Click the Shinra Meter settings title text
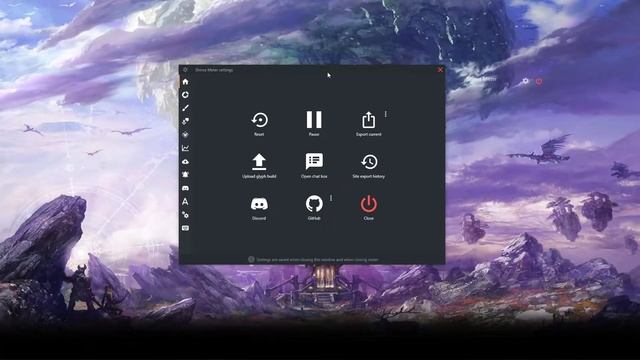The image size is (640, 360). [x=214, y=70]
